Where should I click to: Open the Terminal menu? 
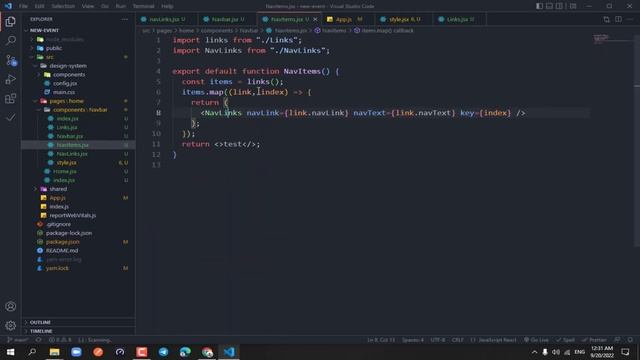[144, 6]
